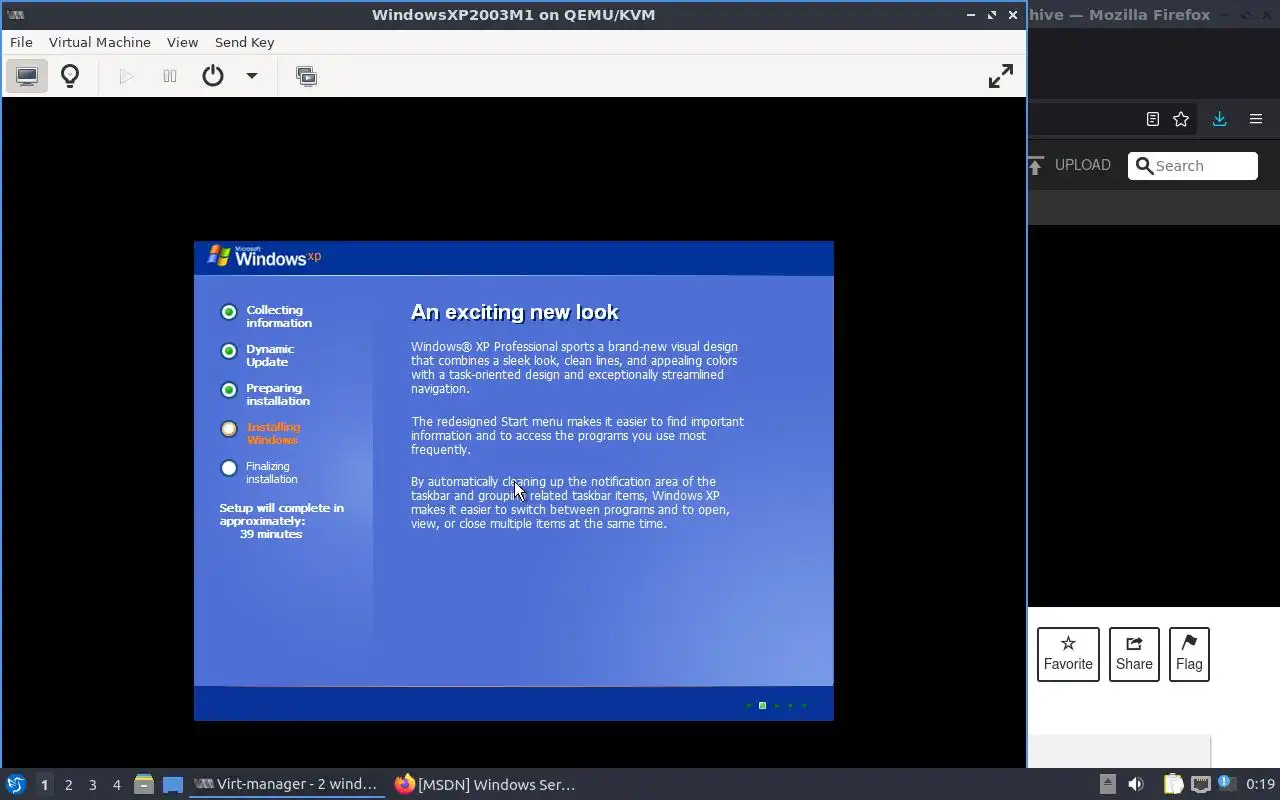Screen dimensions: 1280x800
Task: Select Firefox MSDN taskbar entry
Action: pyautogui.click(x=485, y=785)
